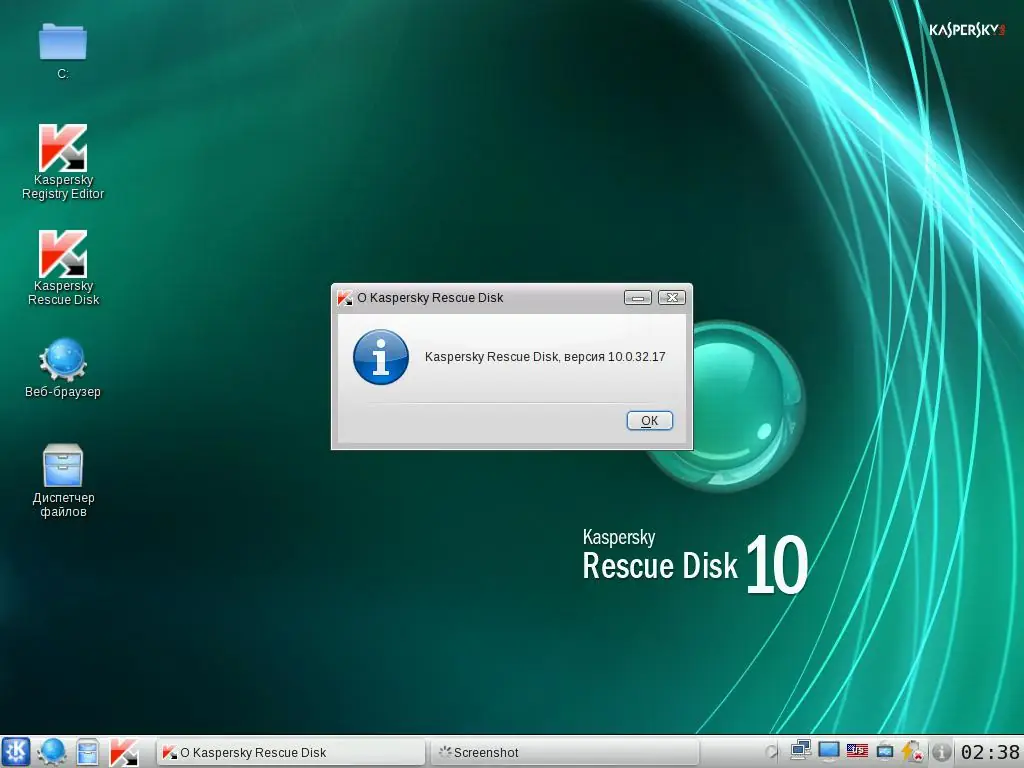1024x768 pixels.
Task: Click the monitor display tray icon
Action: (x=828, y=752)
